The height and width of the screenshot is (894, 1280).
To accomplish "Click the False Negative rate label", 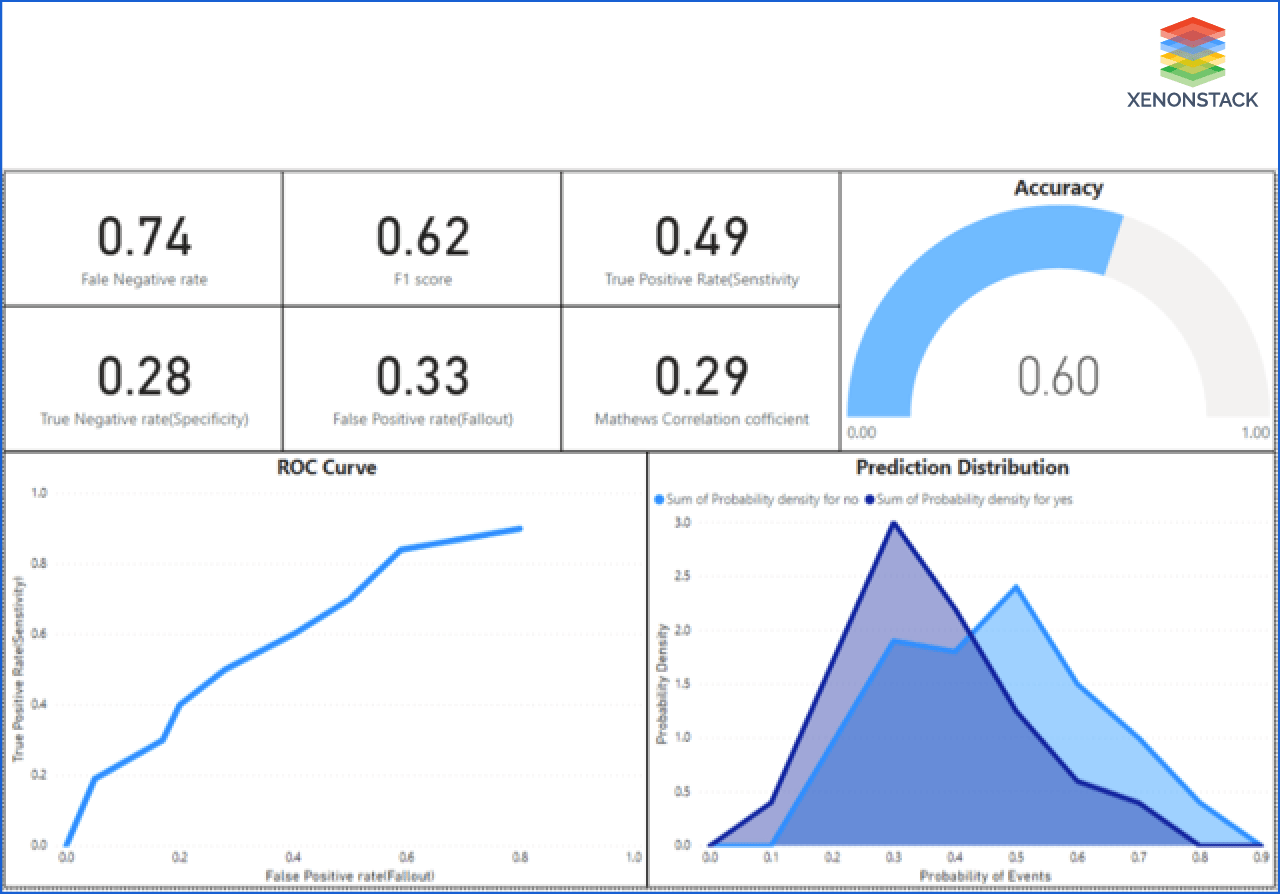I will pyautogui.click(x=144, y=280).
